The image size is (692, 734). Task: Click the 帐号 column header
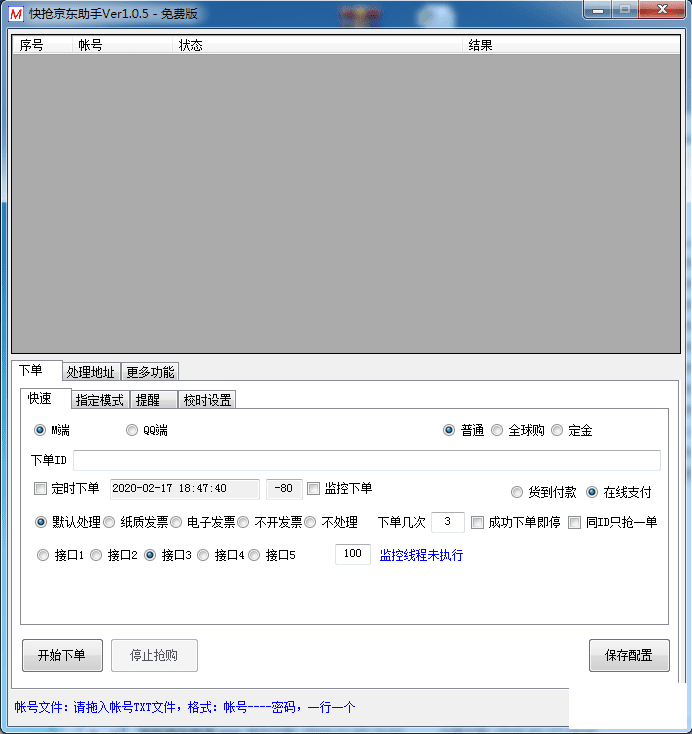click(122, 45)
